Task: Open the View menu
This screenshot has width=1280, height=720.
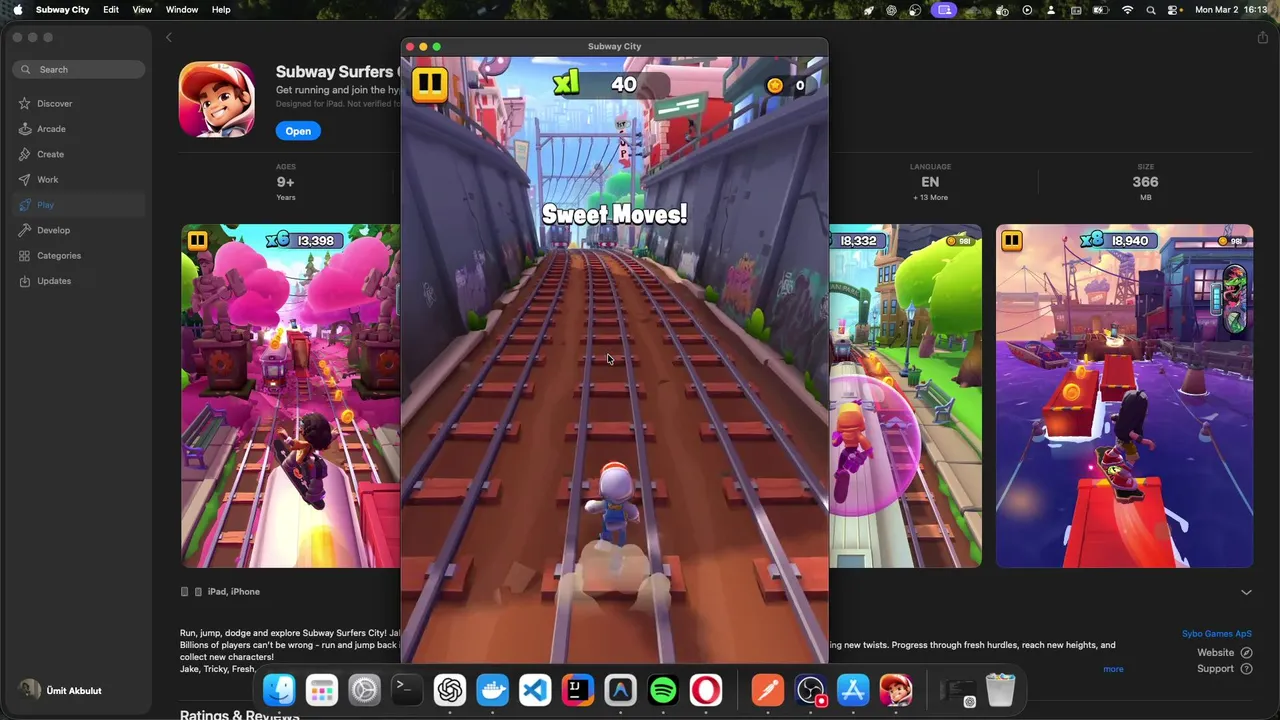Action: click(142, 10)
